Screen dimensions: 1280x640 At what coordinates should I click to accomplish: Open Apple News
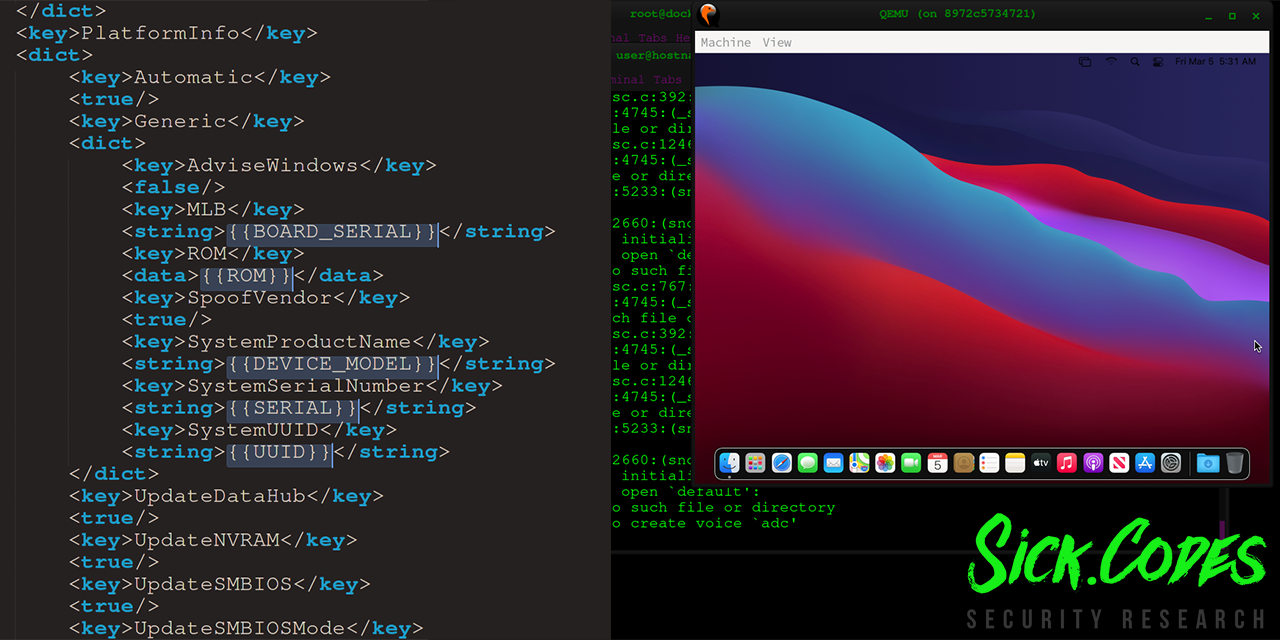1117,463
